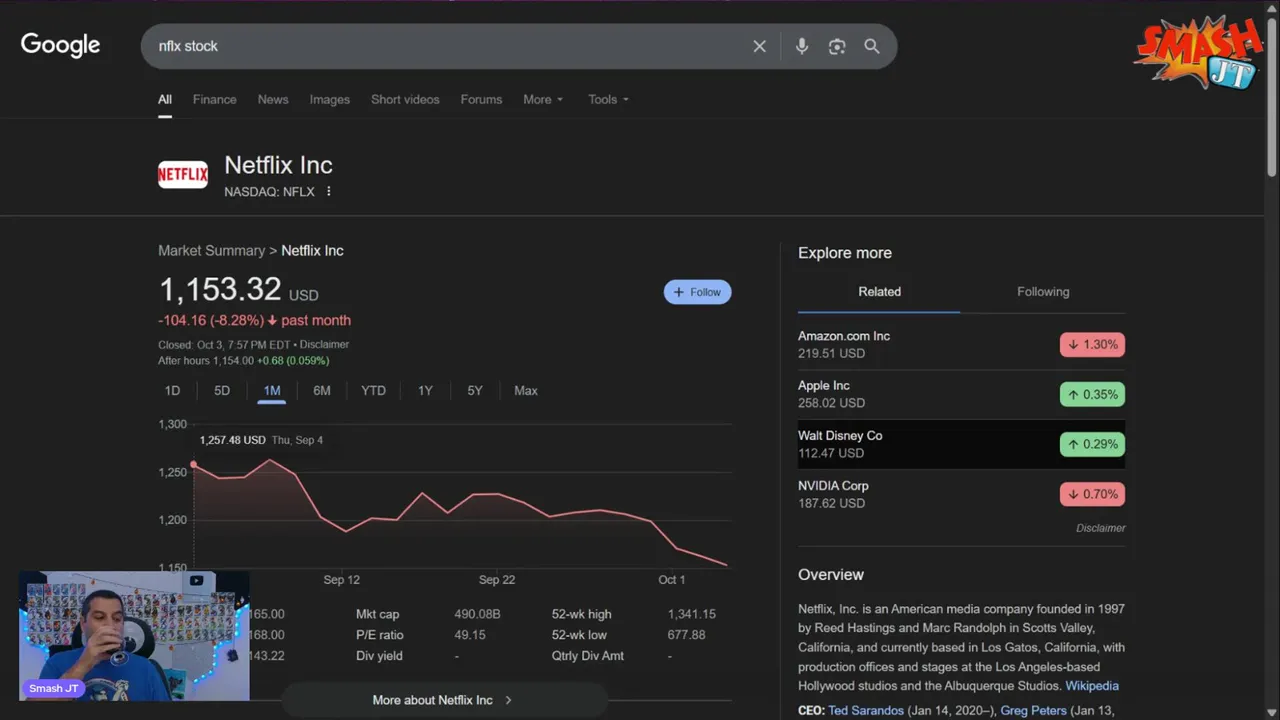The image size is (1280, 720).
Task: Open the Following tab in Explore more
Action: tap(1043, 292)
